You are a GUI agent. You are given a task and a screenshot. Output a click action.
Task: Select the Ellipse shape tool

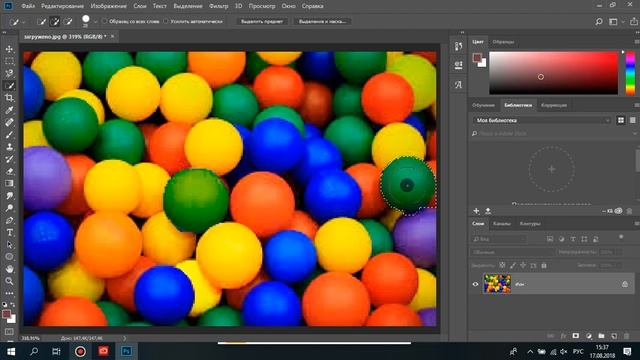tap(9, 257)
